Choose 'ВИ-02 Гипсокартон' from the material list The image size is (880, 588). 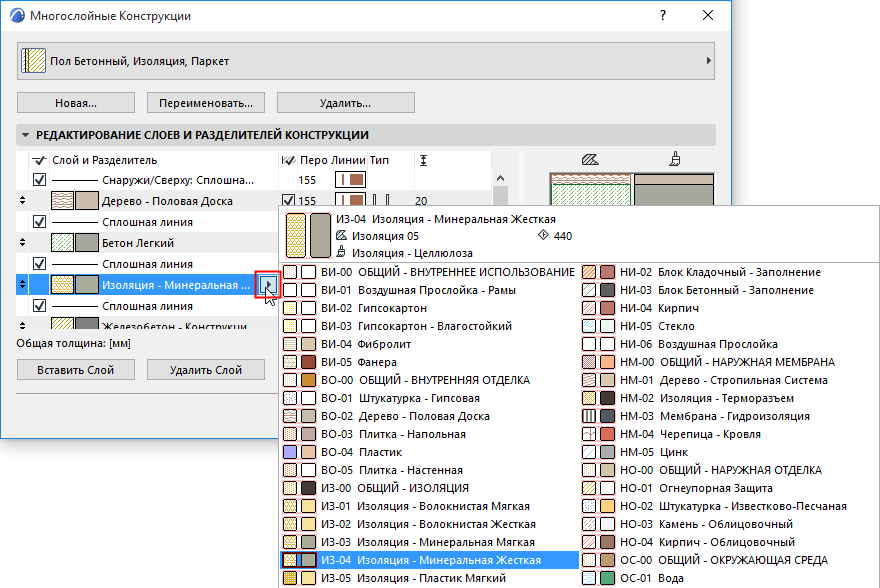coord(429,308)
